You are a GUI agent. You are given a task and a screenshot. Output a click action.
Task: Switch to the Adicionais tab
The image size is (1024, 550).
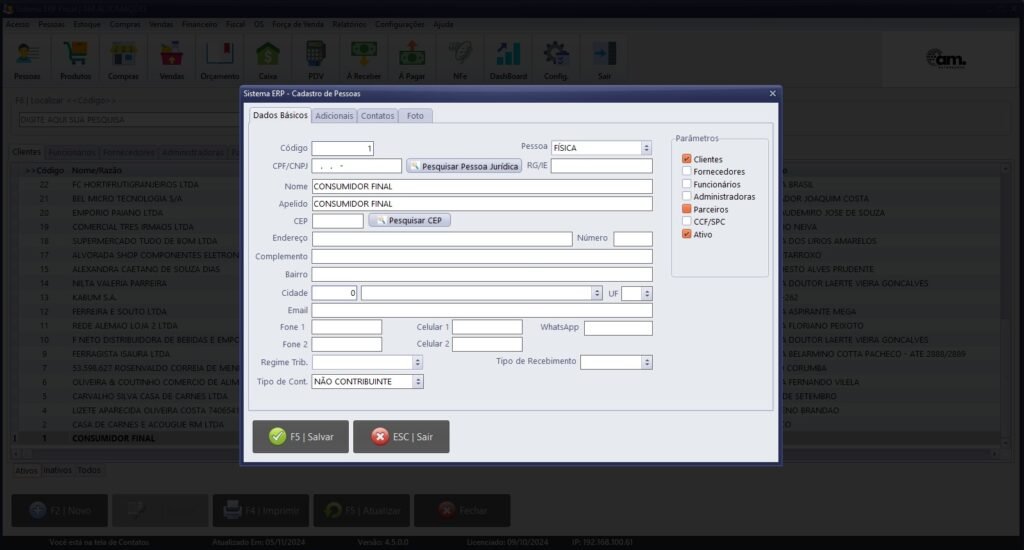pyautogui.click(x=334, y=116)
